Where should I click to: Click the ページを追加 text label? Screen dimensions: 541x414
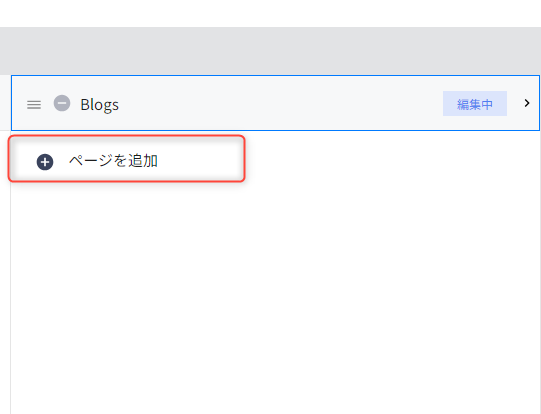(113, 161)
